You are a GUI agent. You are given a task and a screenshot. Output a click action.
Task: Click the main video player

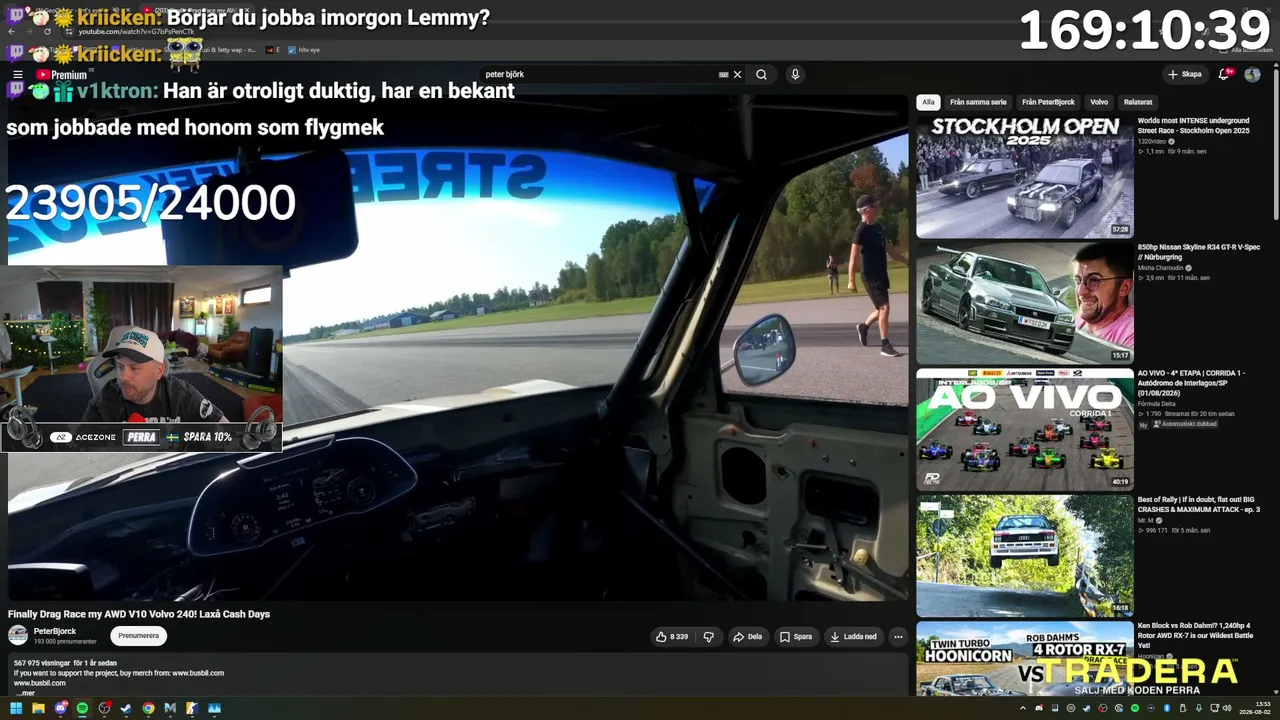458,348
